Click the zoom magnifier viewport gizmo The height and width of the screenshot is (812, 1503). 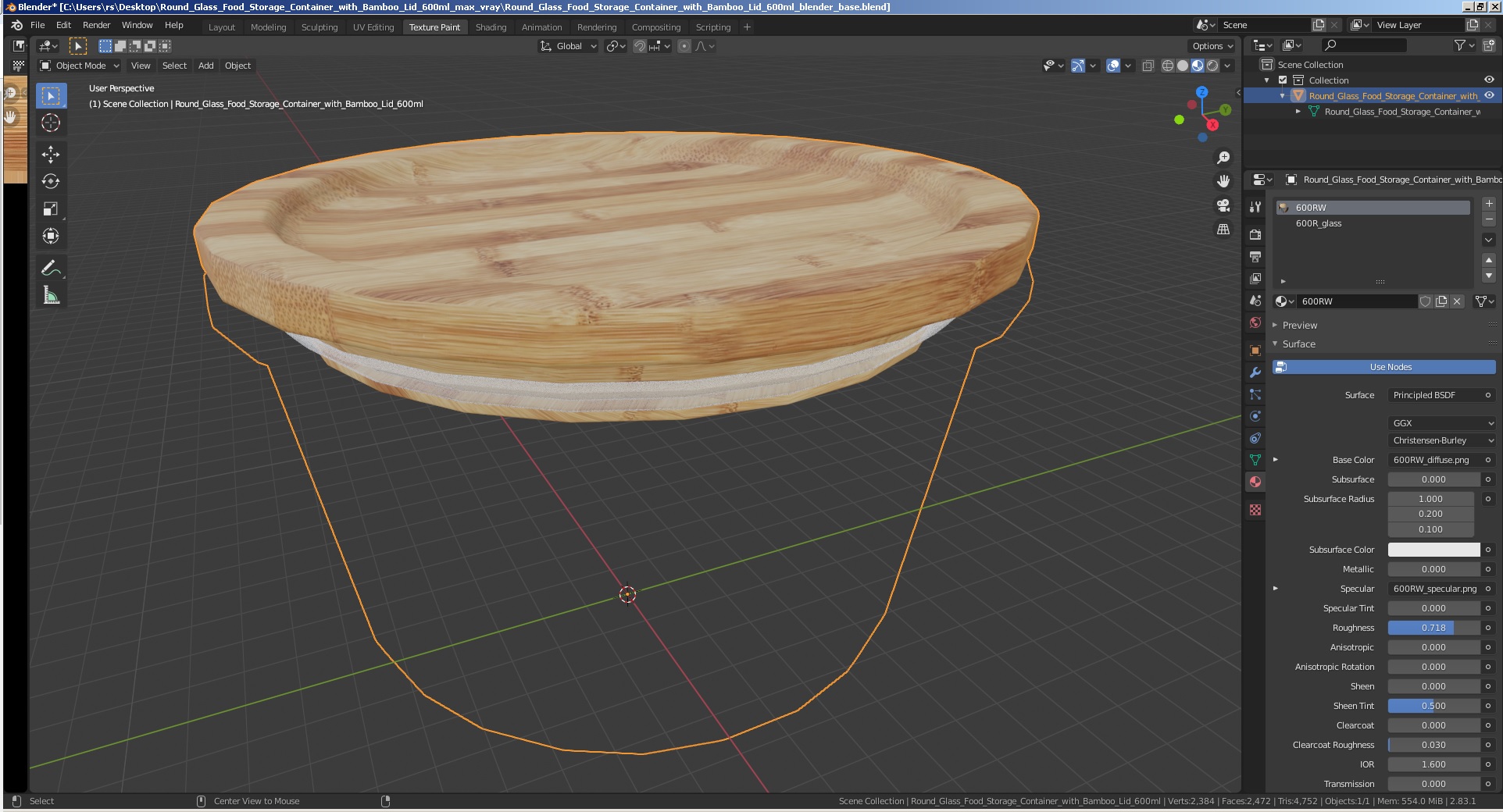tap(1223, 158)
